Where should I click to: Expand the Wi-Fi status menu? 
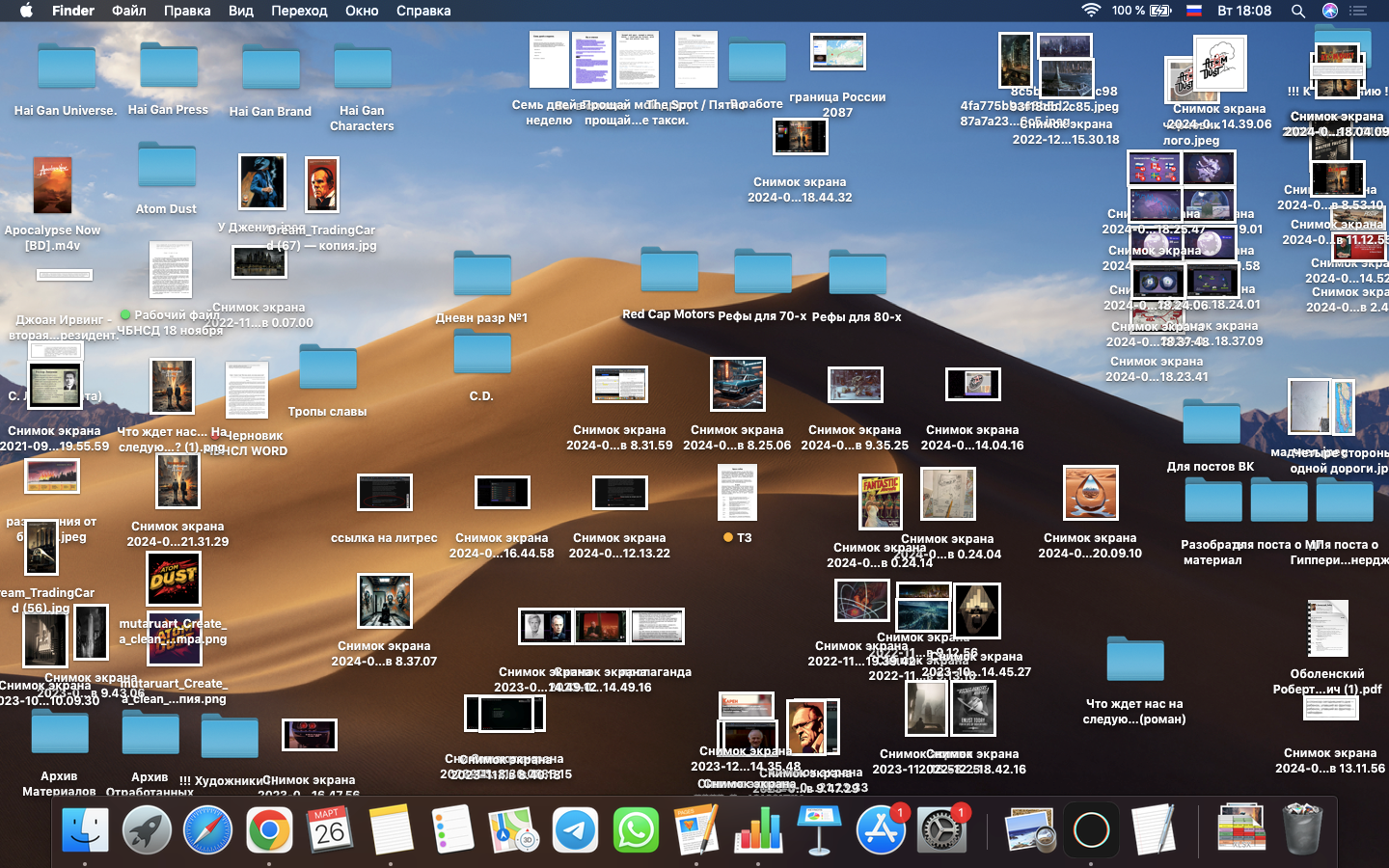point(1091,11)
